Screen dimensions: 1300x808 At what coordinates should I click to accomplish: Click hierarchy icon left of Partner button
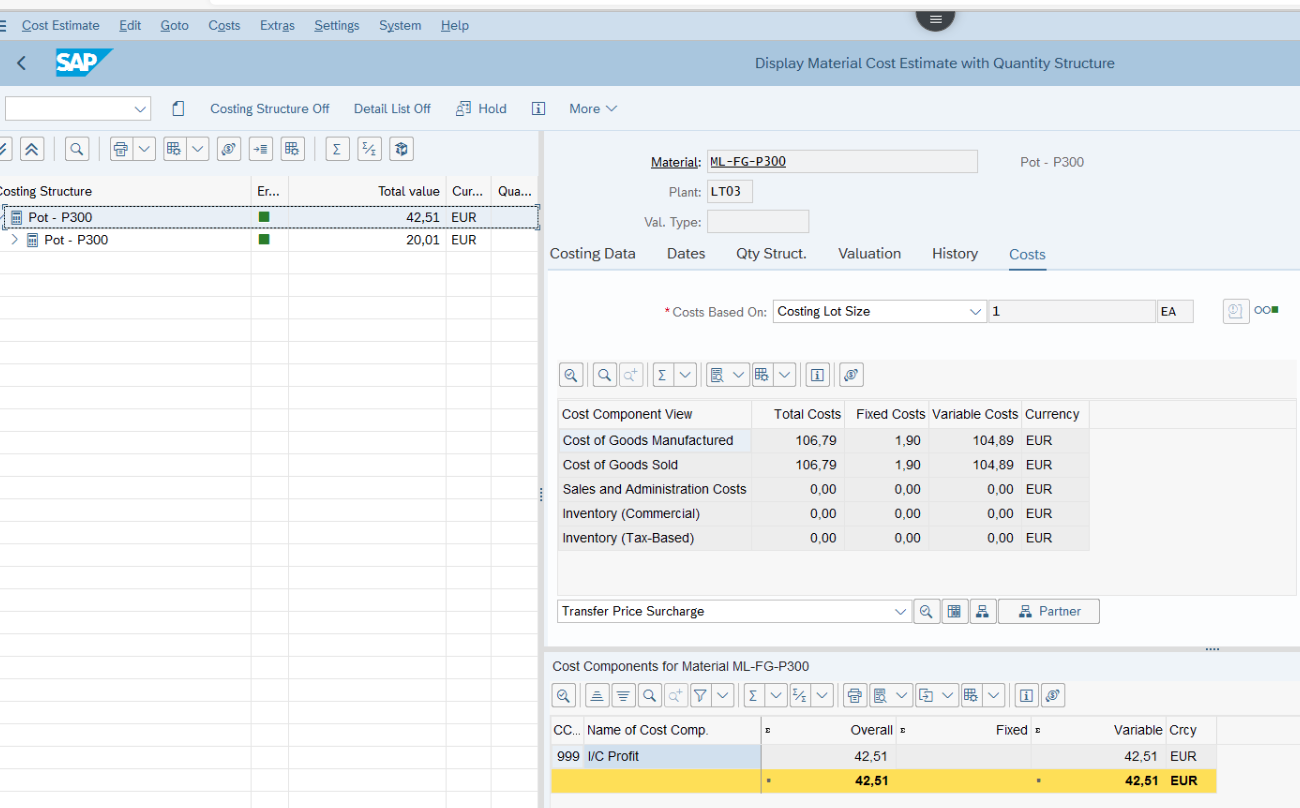(983, 611)
